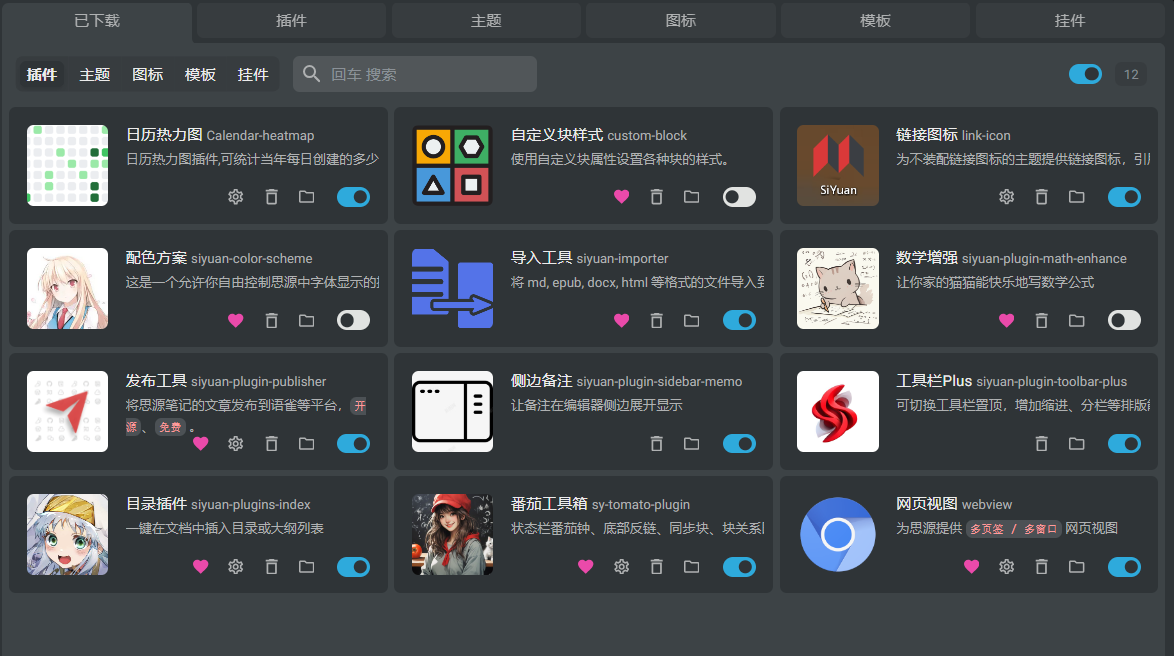Open the 挂件 top tab
The height and width of the screenshot is (656, 1174).
[x=1070, y=20]
